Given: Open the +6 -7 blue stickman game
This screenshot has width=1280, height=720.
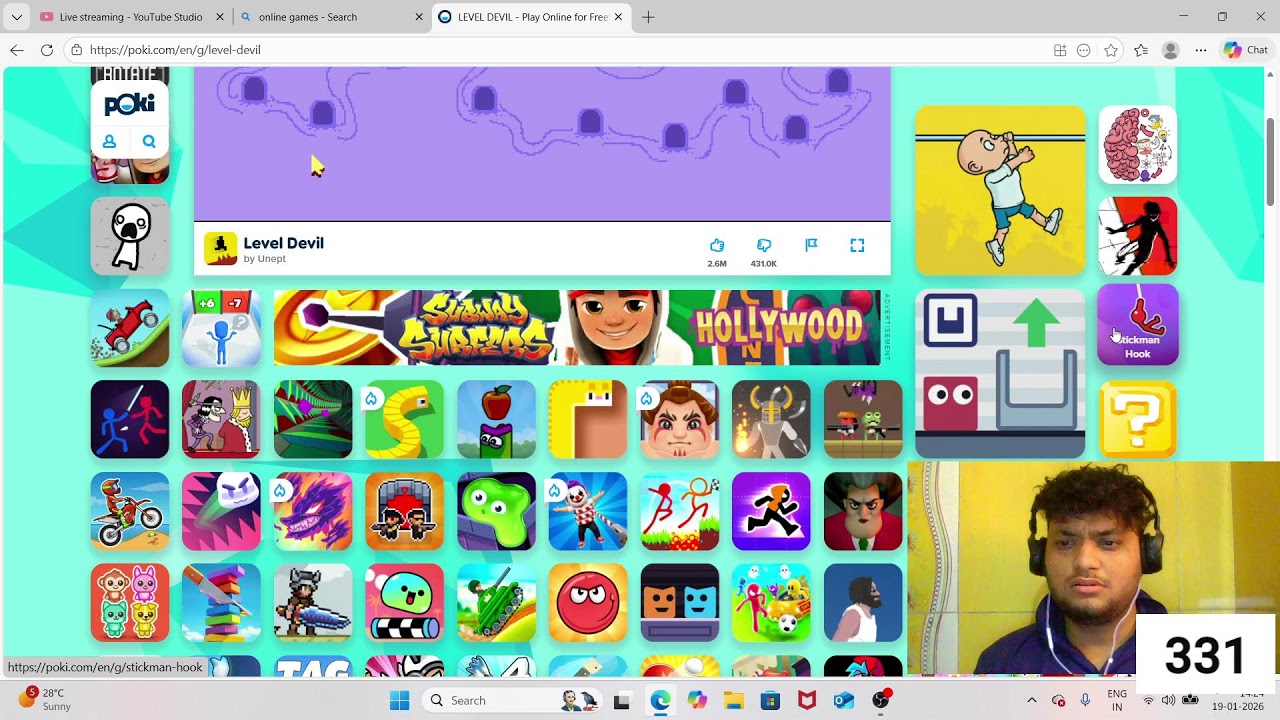Looking at the screenshot, I should (x=221, y=328).
